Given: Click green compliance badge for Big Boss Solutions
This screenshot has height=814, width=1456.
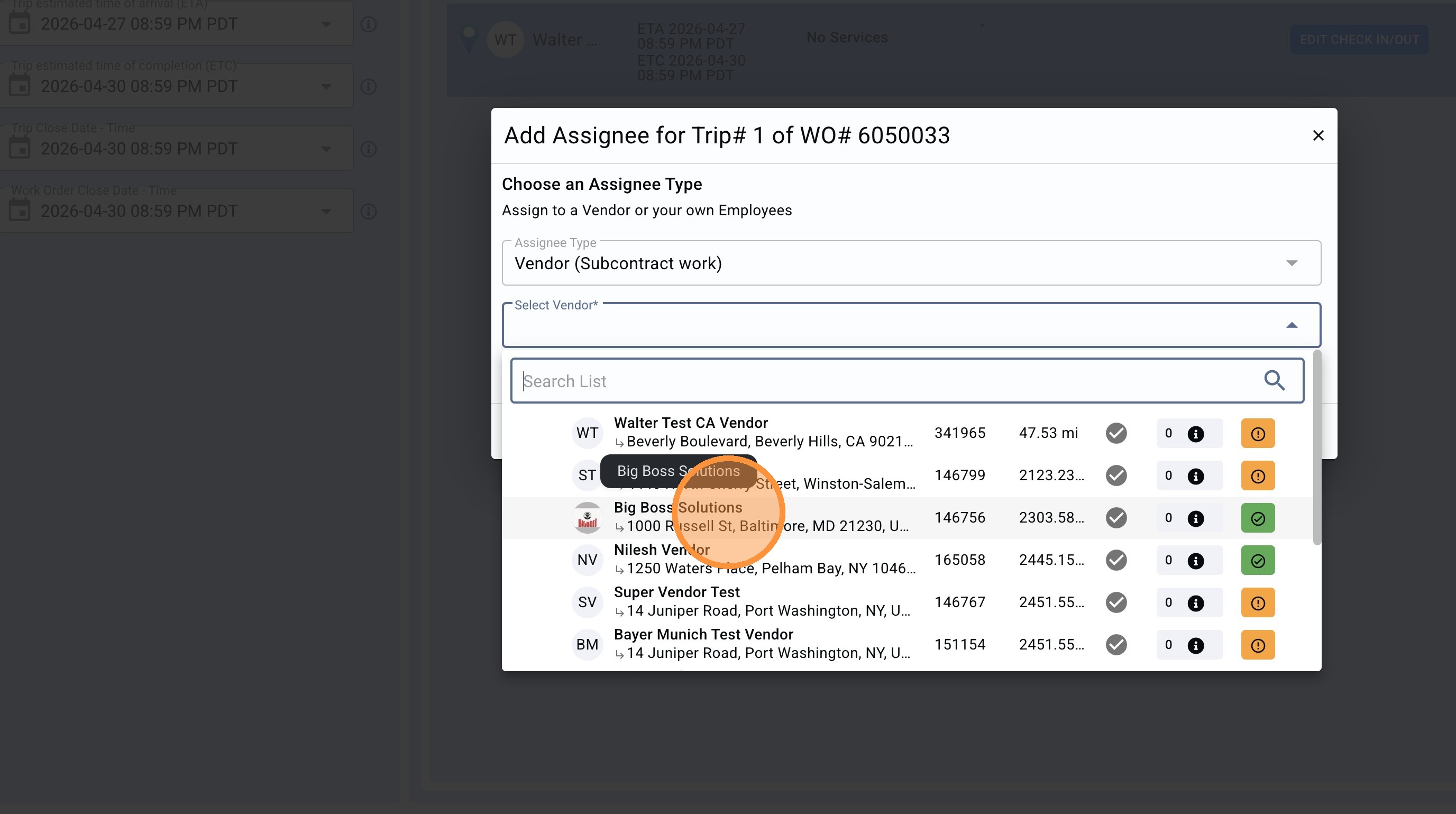Looking at the screenshot, I should 1258,518.
